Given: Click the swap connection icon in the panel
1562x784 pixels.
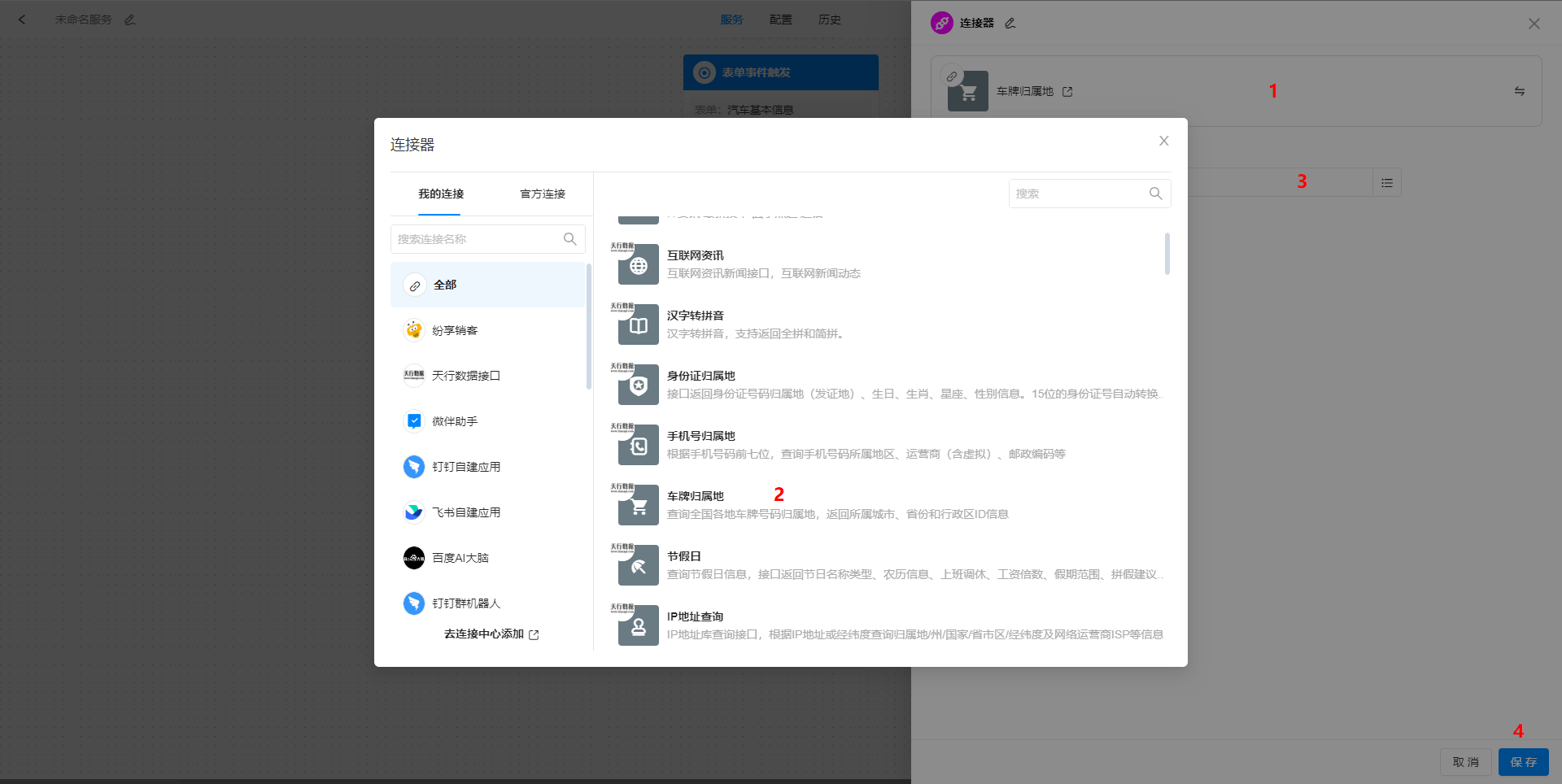Looking at the screenshot, I should point(1520,91).
